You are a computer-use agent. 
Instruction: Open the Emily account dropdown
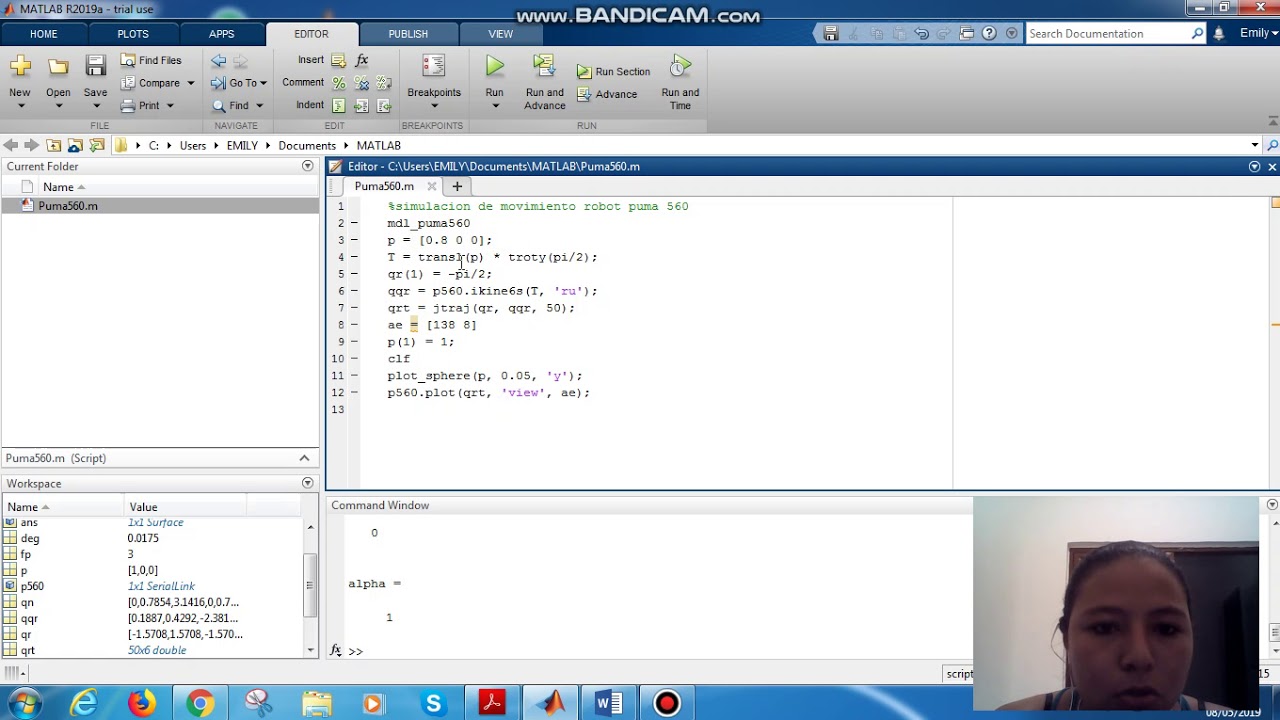(1257, 33)
